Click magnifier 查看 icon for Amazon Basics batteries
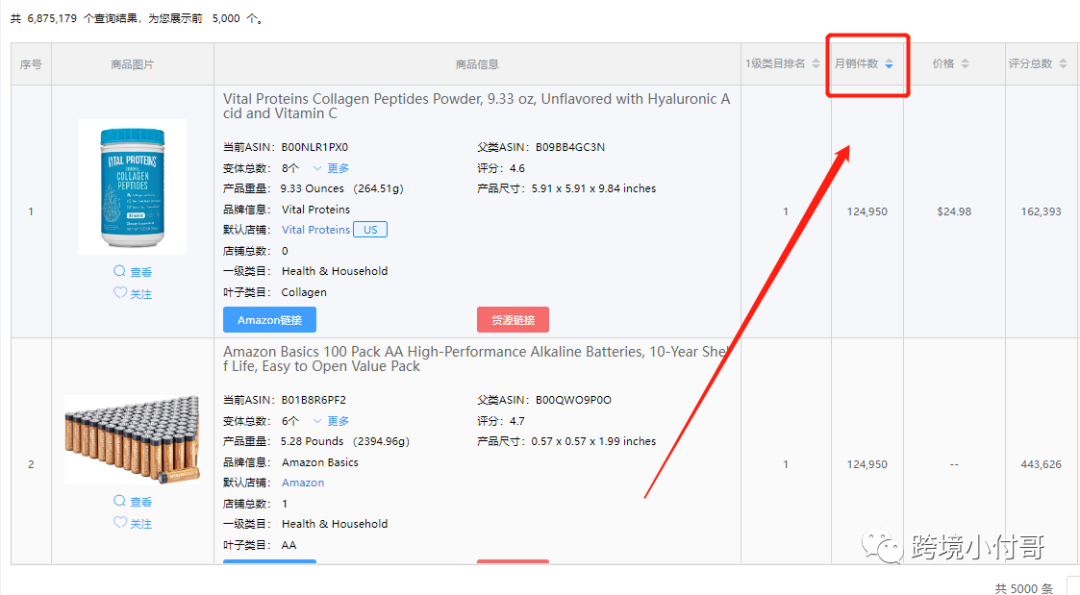The height and width of the screenshot is (595, 1080). tap(120, 501)
